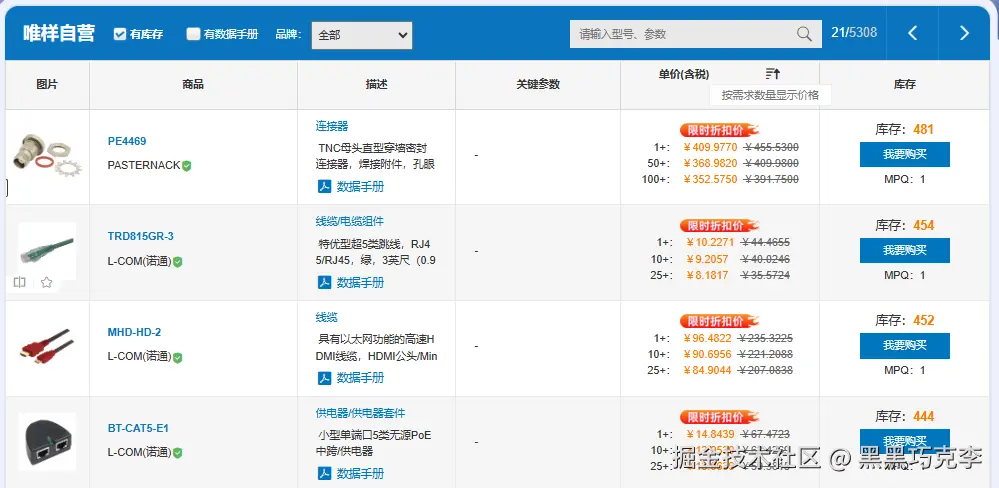This screenshot has width=999, height=488.
Task: Open 连接器 category link
Action: coord(332,126)
